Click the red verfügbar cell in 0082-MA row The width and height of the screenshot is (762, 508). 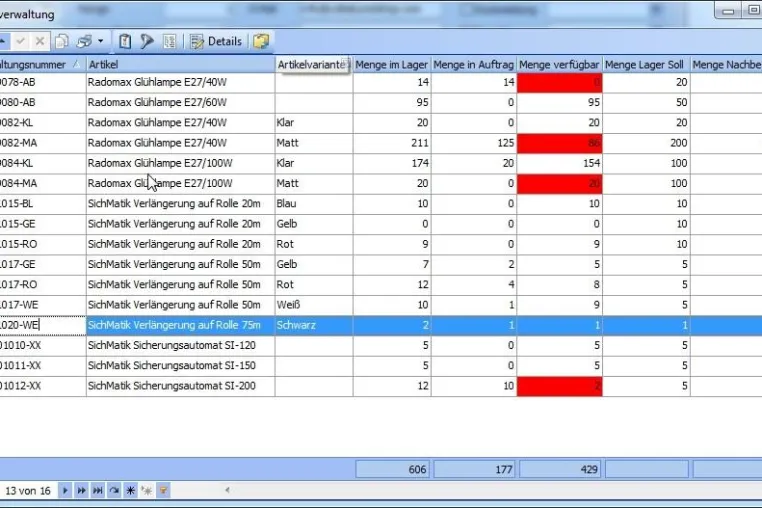[x=559, y=143]
